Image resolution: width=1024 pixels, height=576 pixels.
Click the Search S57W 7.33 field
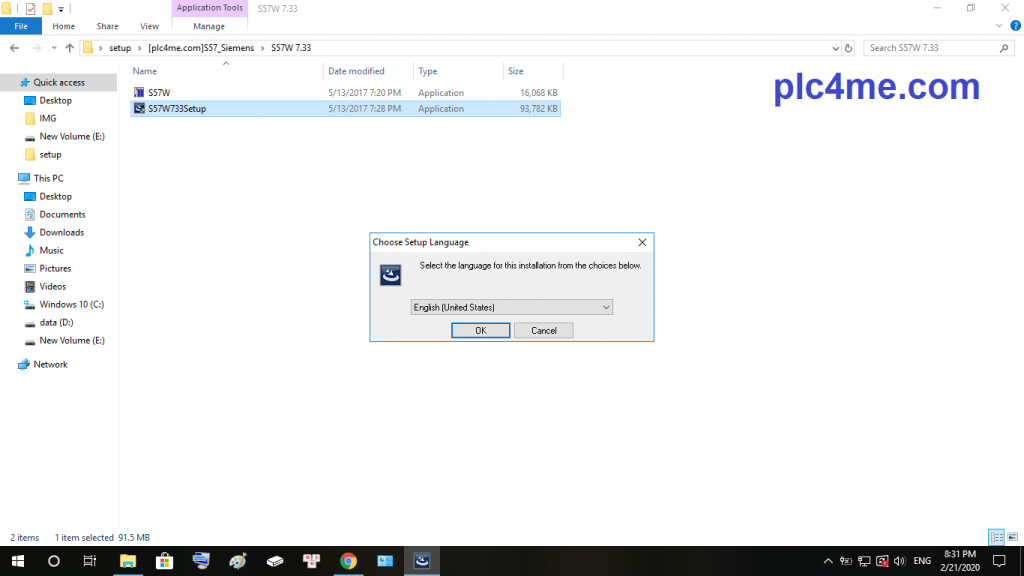pyautogui.click(x=930, y=48)
